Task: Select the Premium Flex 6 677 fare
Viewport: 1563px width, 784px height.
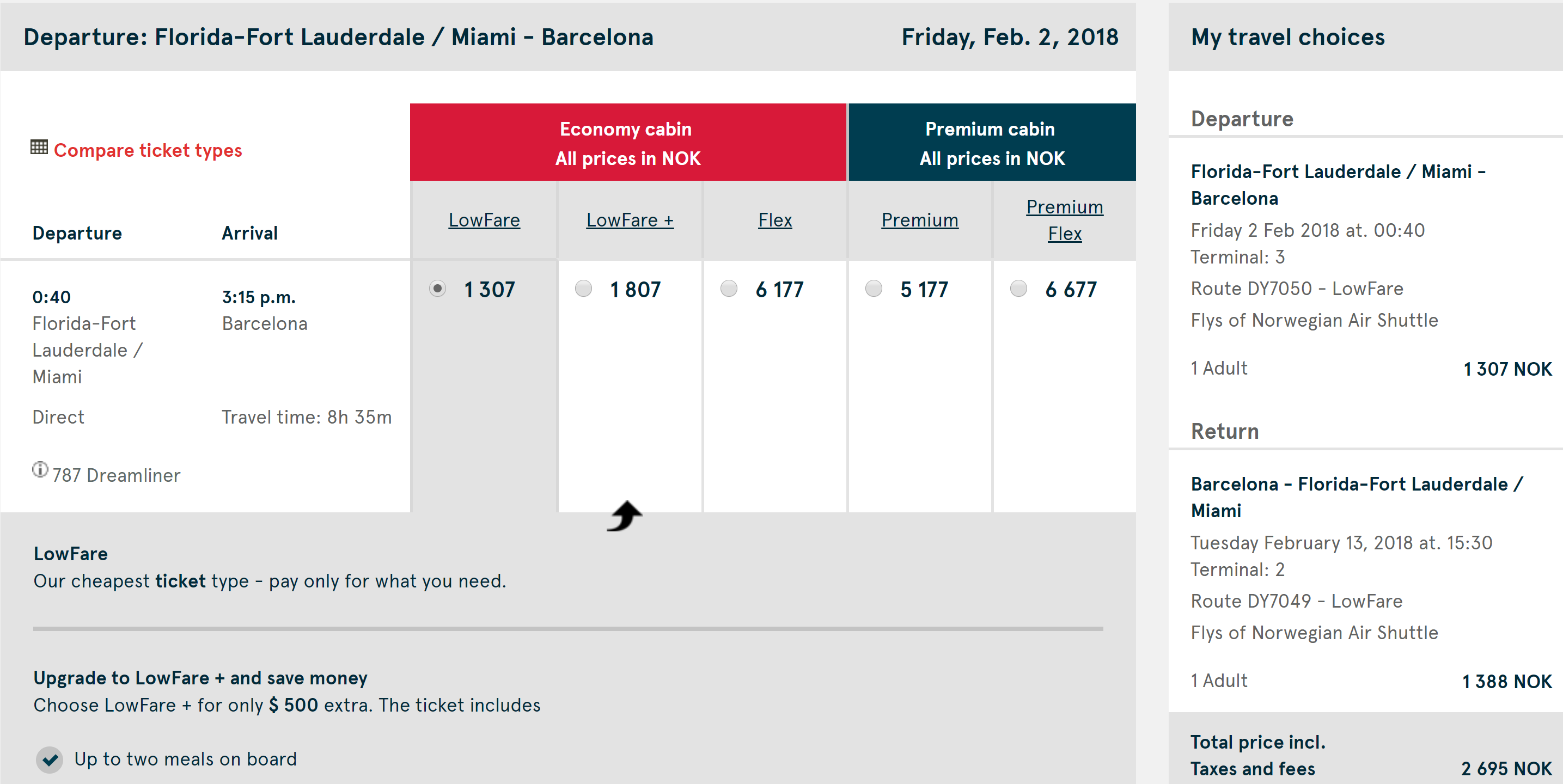Action: [x=1019, y=288]
